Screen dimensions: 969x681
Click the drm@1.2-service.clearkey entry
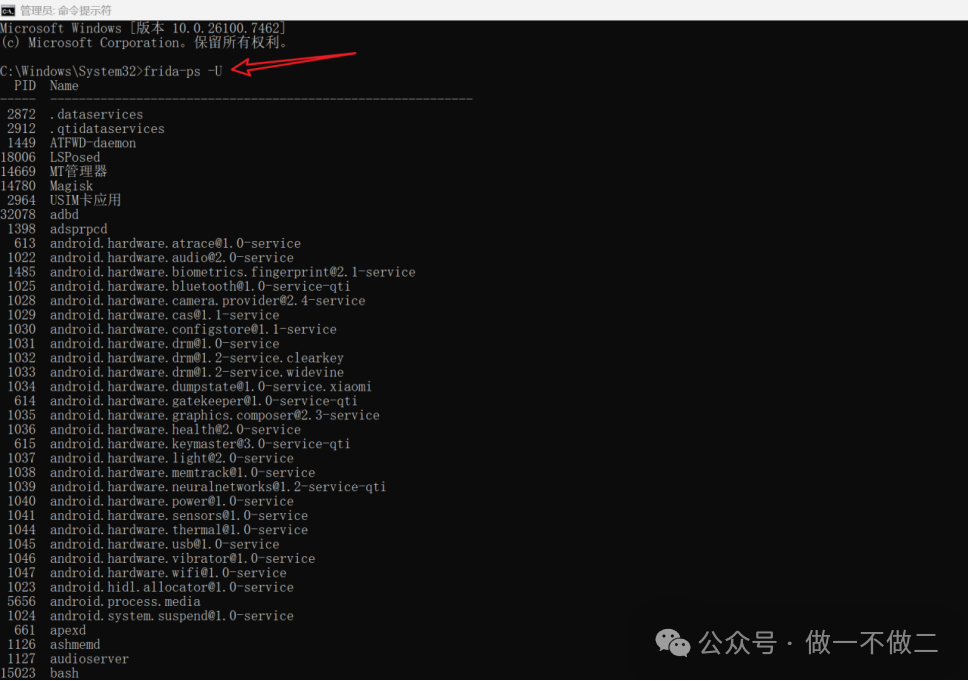click(197, 358)
